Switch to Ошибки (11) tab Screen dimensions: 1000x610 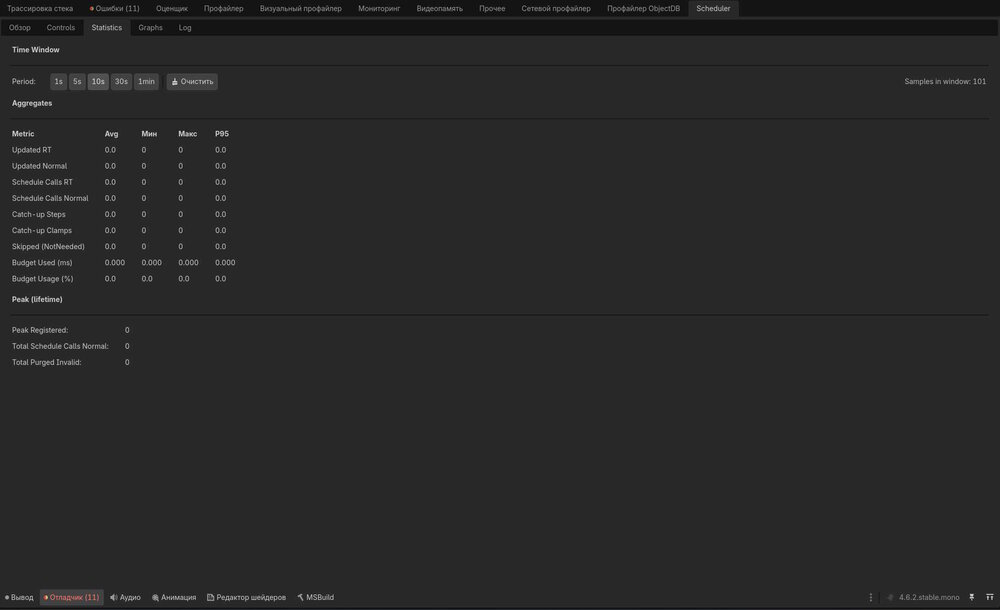pos(115,8)
